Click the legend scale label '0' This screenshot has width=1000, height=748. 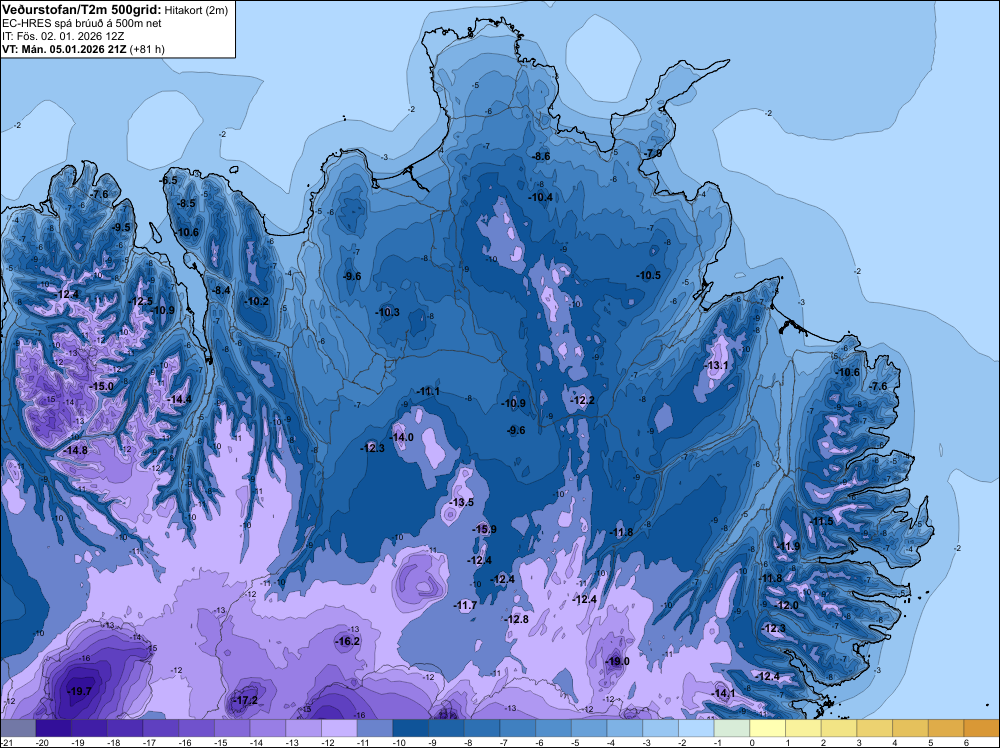coord(752,743)
